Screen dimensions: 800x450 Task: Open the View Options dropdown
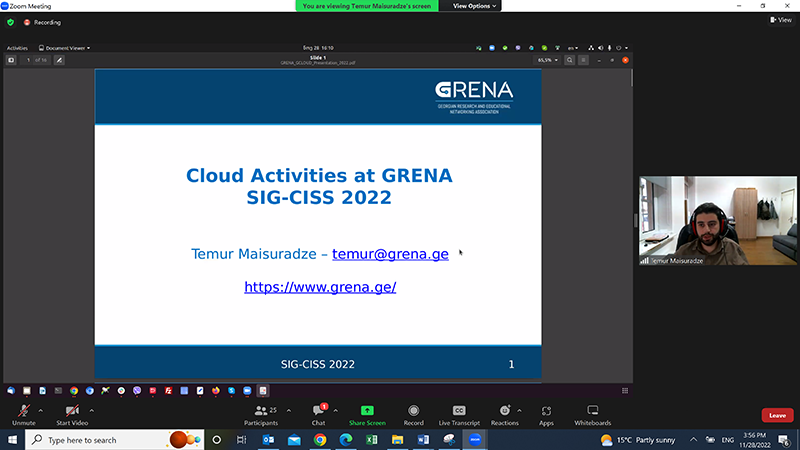tap(474, 6)
